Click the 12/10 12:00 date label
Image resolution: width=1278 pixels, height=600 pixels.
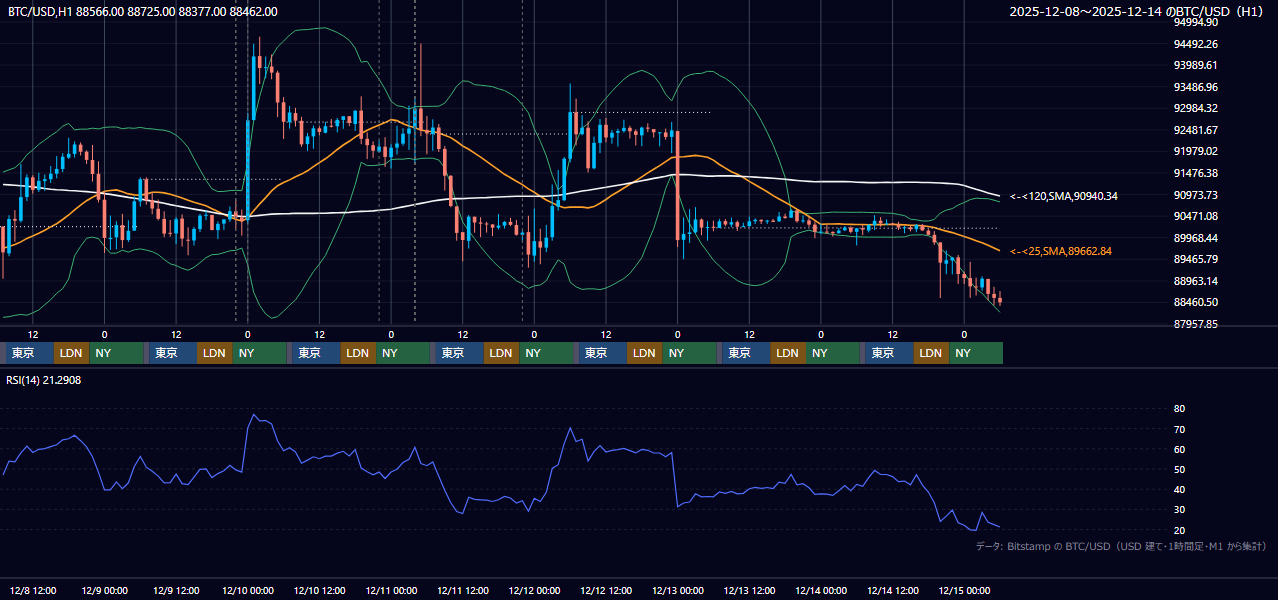coord(319,590)
